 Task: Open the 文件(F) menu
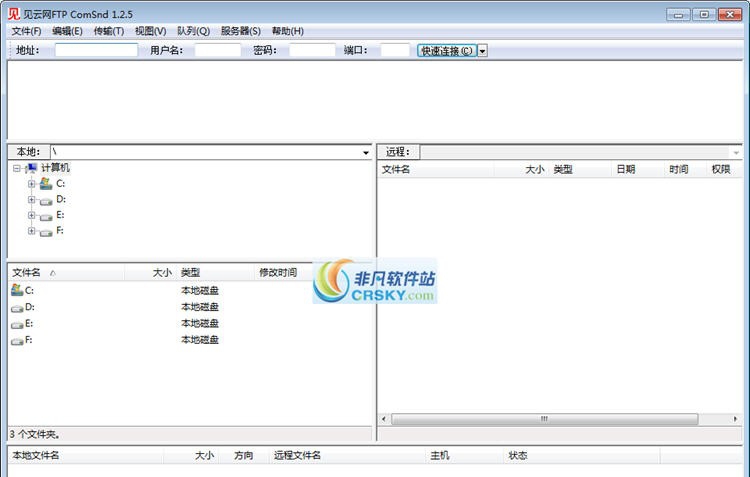point(26,31)
